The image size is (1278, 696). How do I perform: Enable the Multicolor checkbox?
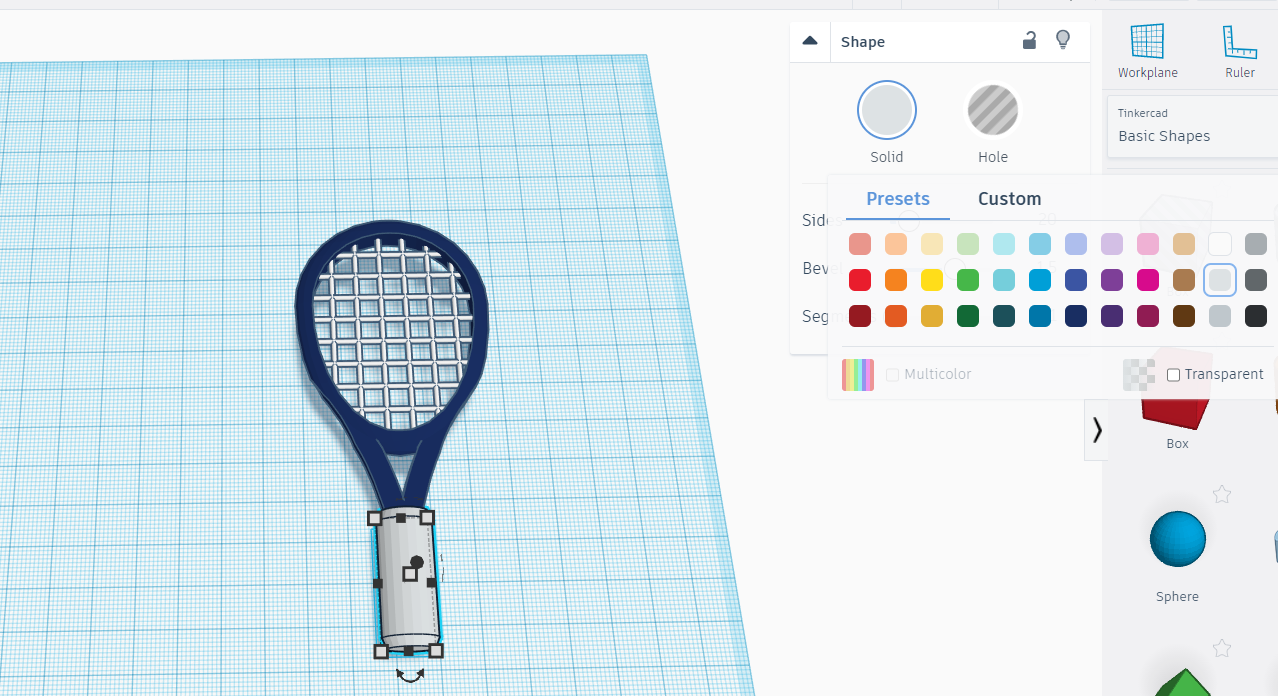click(892, 374)
